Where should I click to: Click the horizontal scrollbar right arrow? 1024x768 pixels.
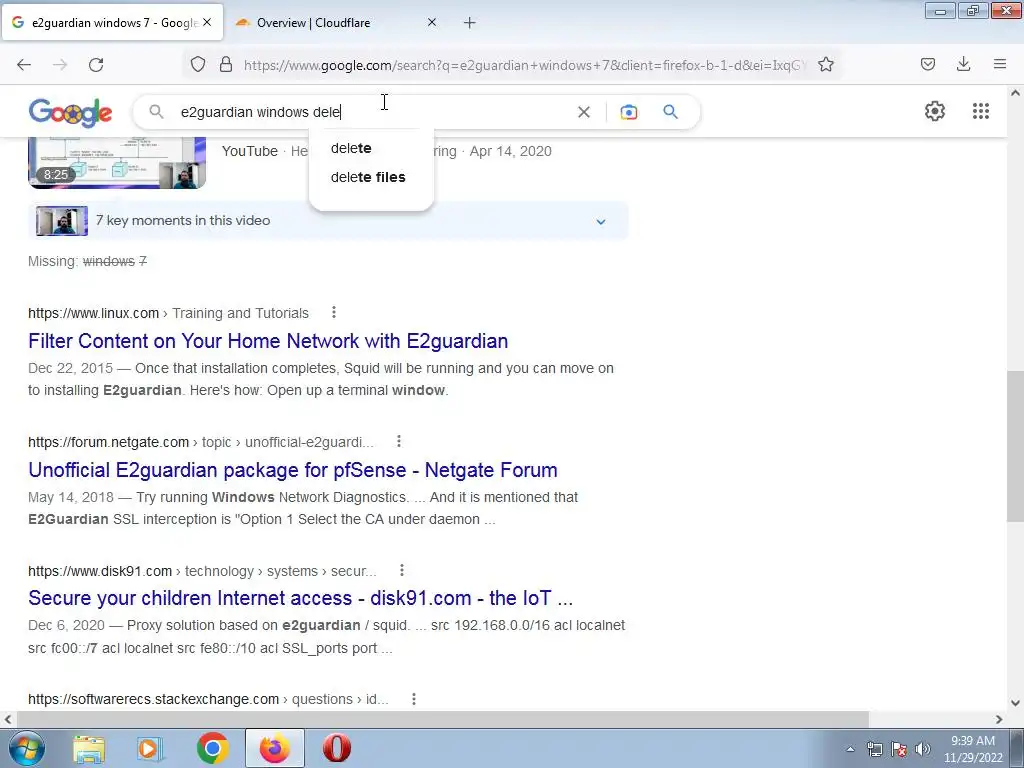[999, 719]
